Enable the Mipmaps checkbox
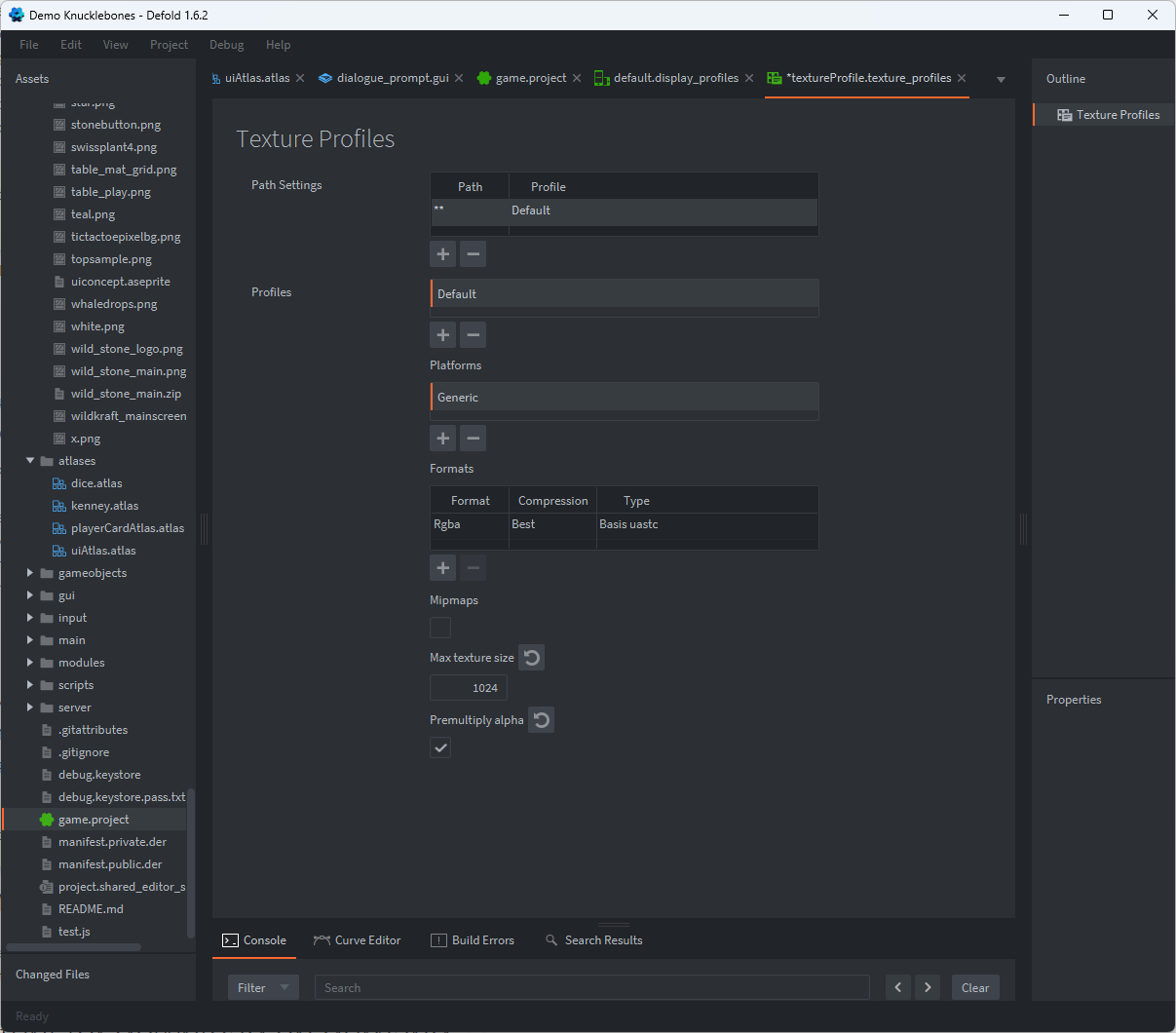 coord(440,628)
